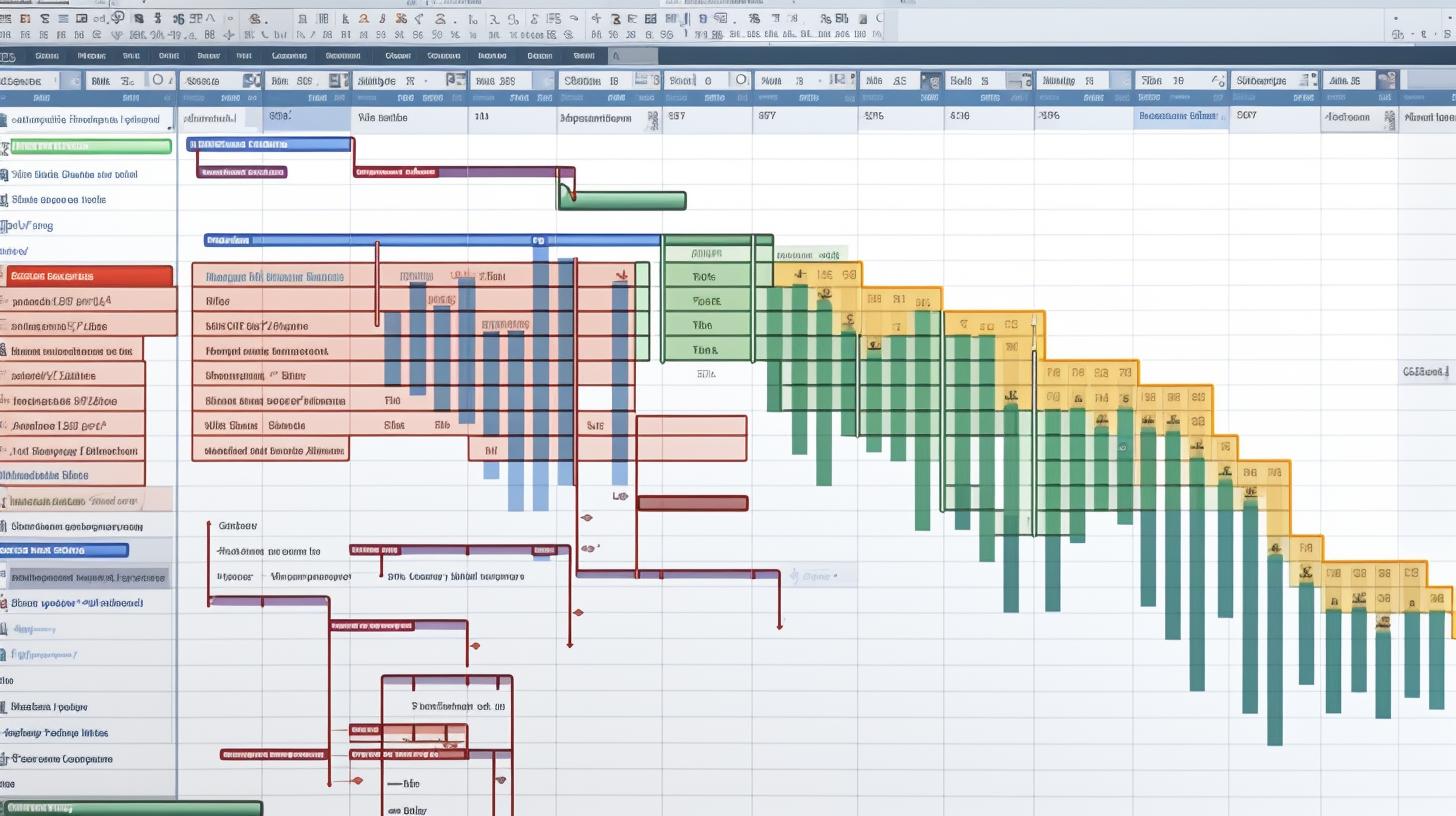Click the long blue summary bar in the chart
1456x816 pixels.
click(x=432, y=240)
